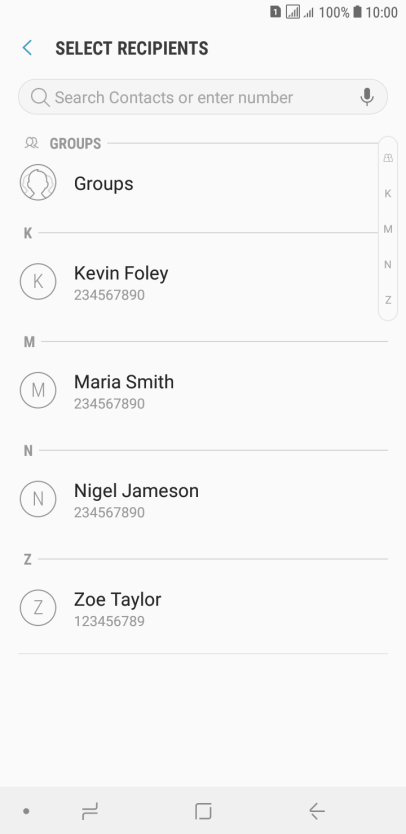Click the Search Contacts input field
Viewport: 406px width, 834px height.
pyautogui.click(x=203, y=97)
